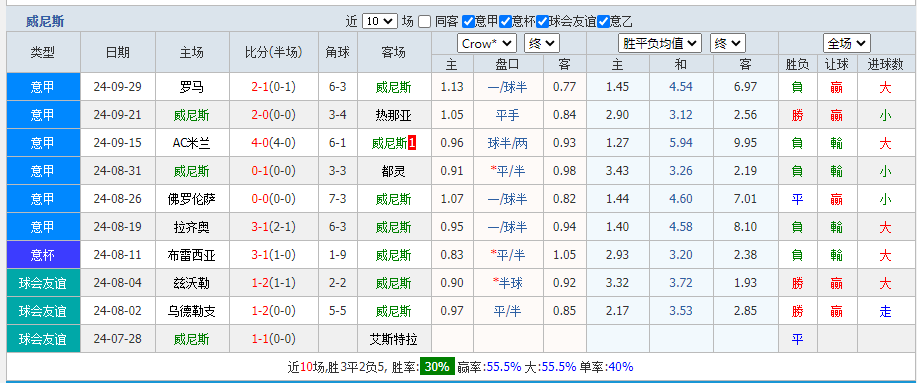Viewport: 917px width, 383px height.
Task: Click corner count 7-3 in 佛罗伦萨 row
Action: coord(337,199)
